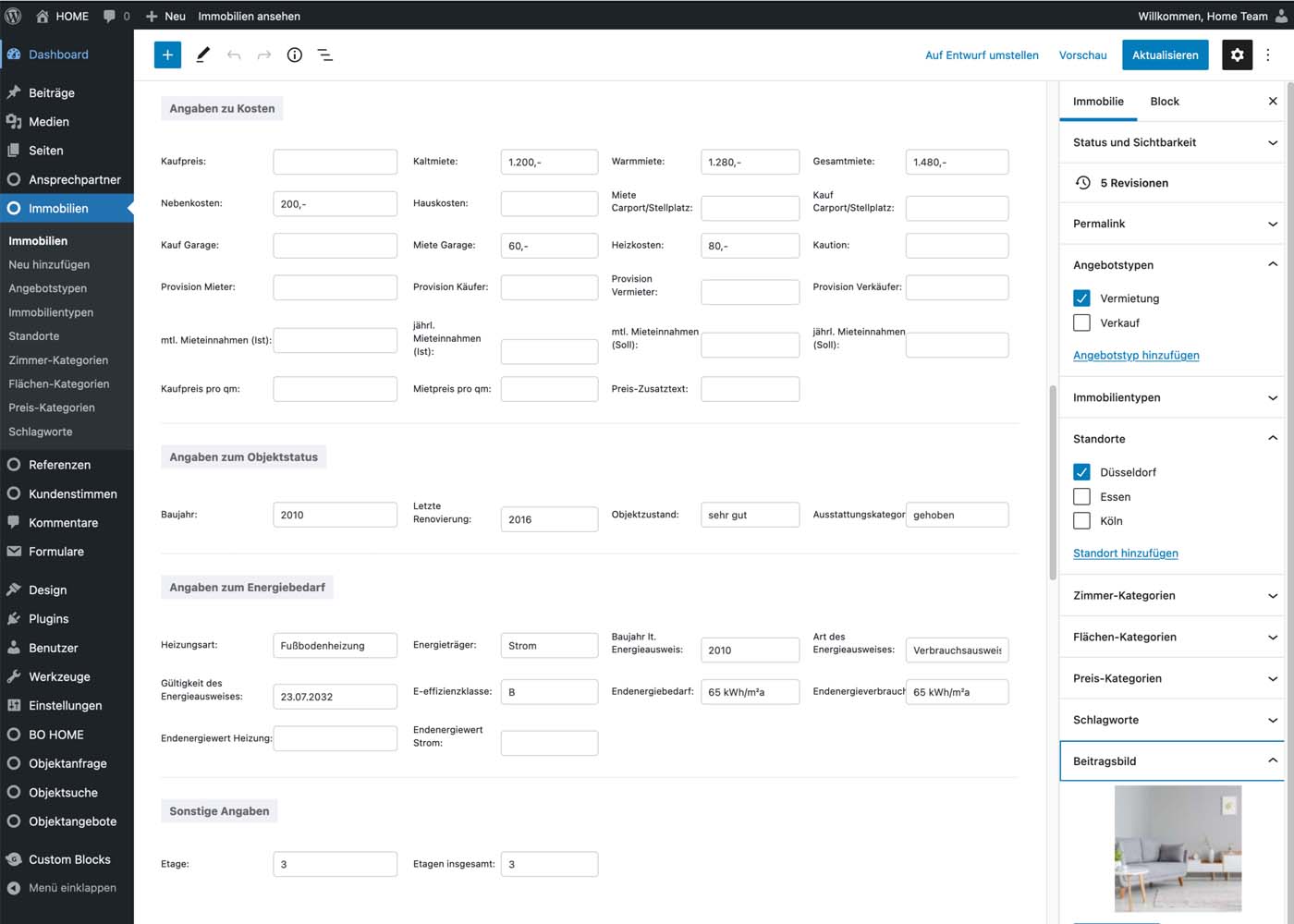Click the blue add block plus button

pyautogui.click(x=167, y=55)
